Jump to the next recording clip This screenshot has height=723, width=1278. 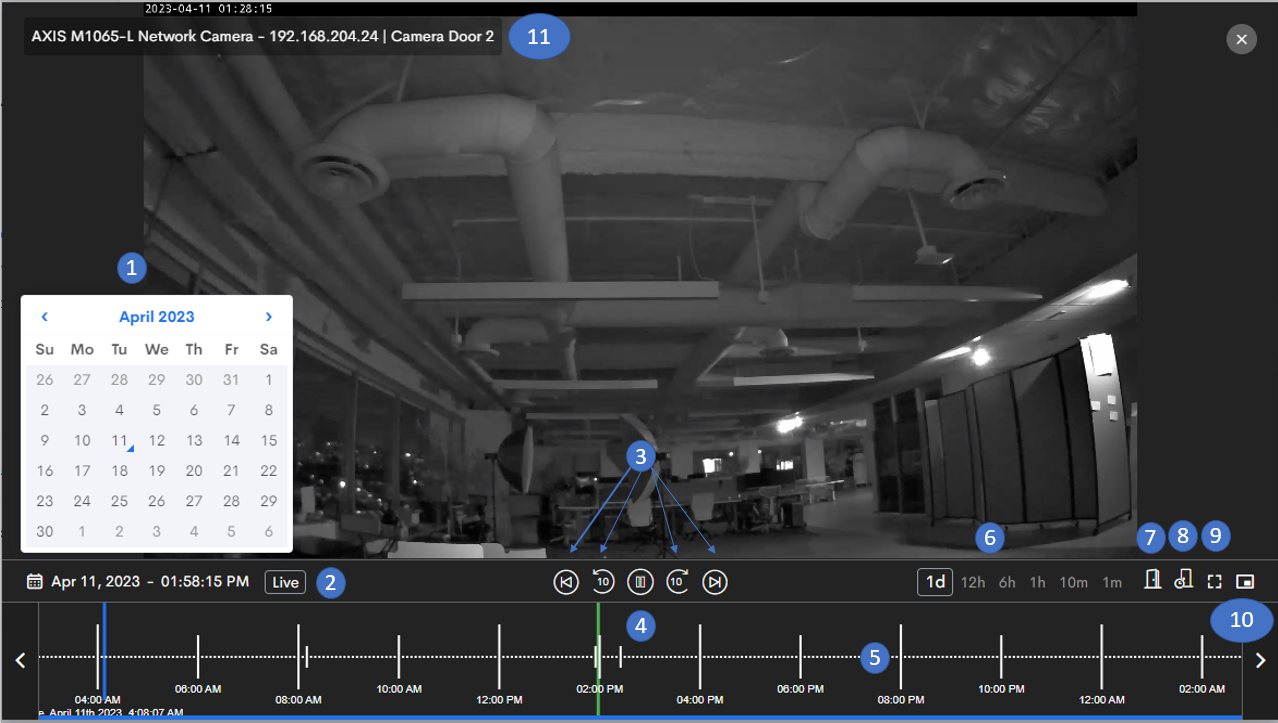(x=715, y=582)
